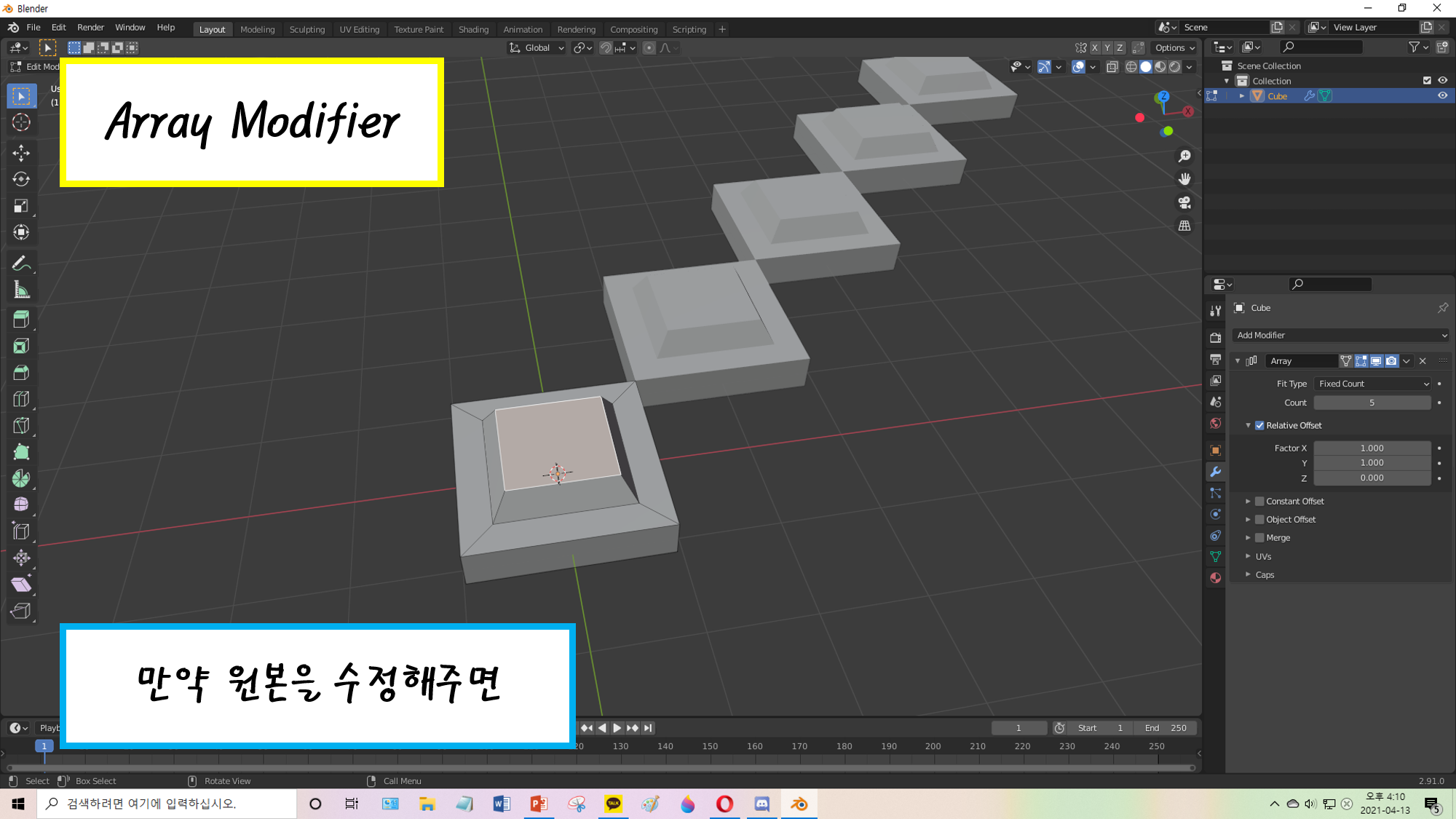Enable the Merge checkbox
Viewport: 1456px width, 819px height.
click(1259, 538)
